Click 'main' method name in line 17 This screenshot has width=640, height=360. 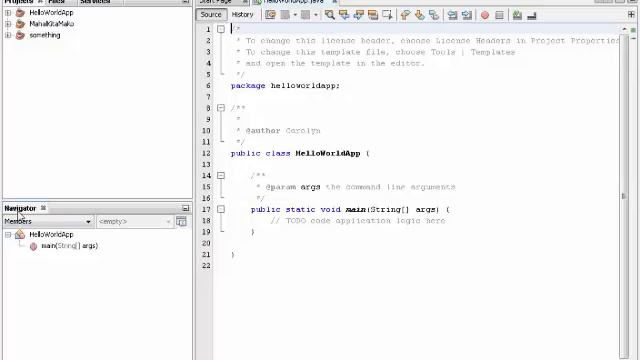356,209
